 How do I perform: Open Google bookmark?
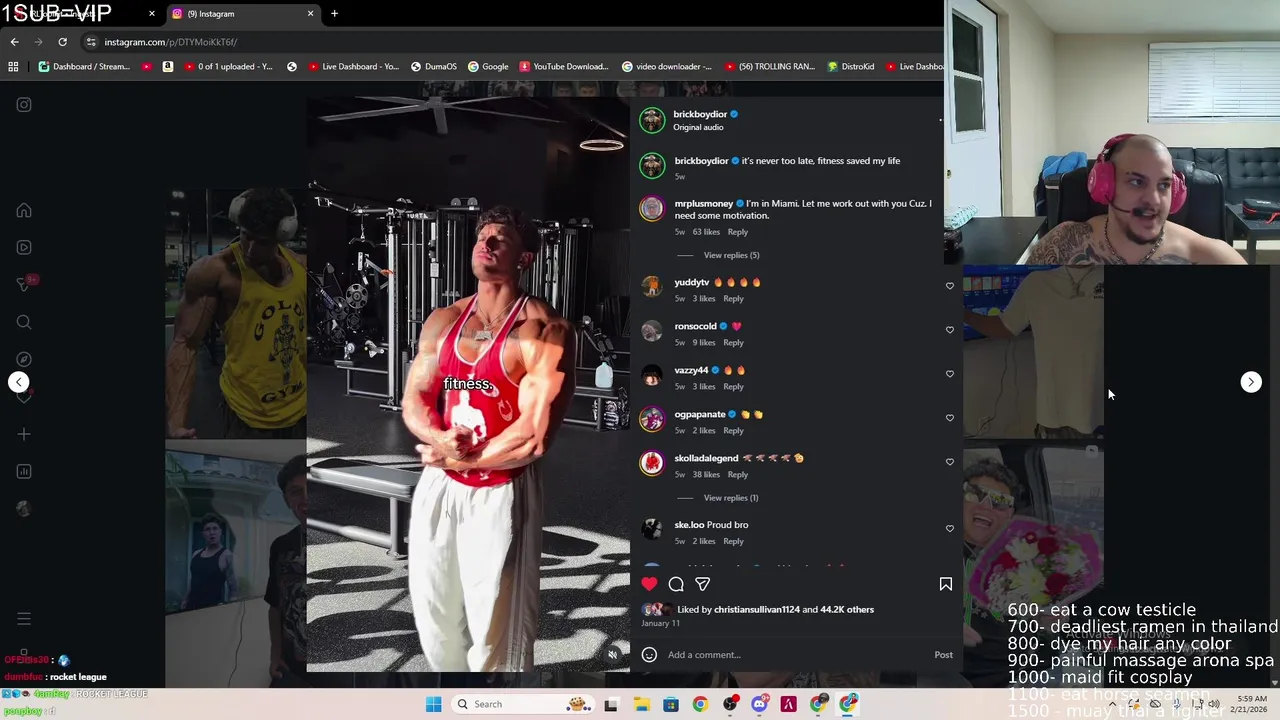click(488, 67)
